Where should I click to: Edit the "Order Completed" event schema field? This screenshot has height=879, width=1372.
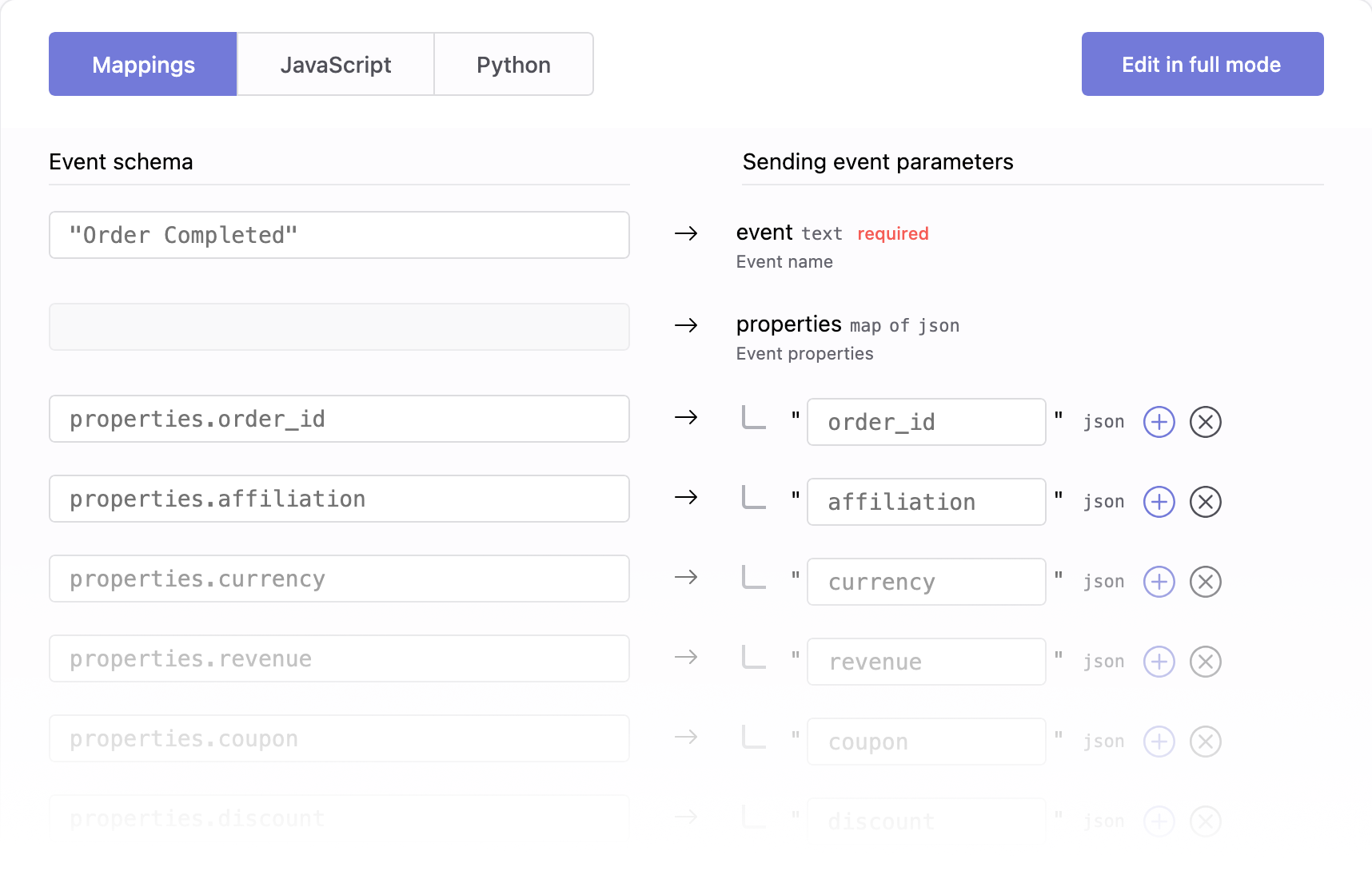coord(339,235)
